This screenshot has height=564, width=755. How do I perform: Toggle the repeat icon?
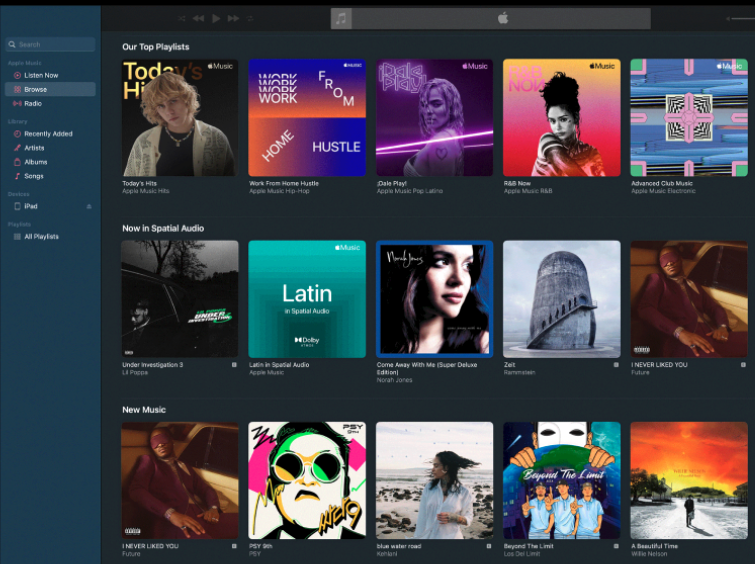[x=250, y=18]
